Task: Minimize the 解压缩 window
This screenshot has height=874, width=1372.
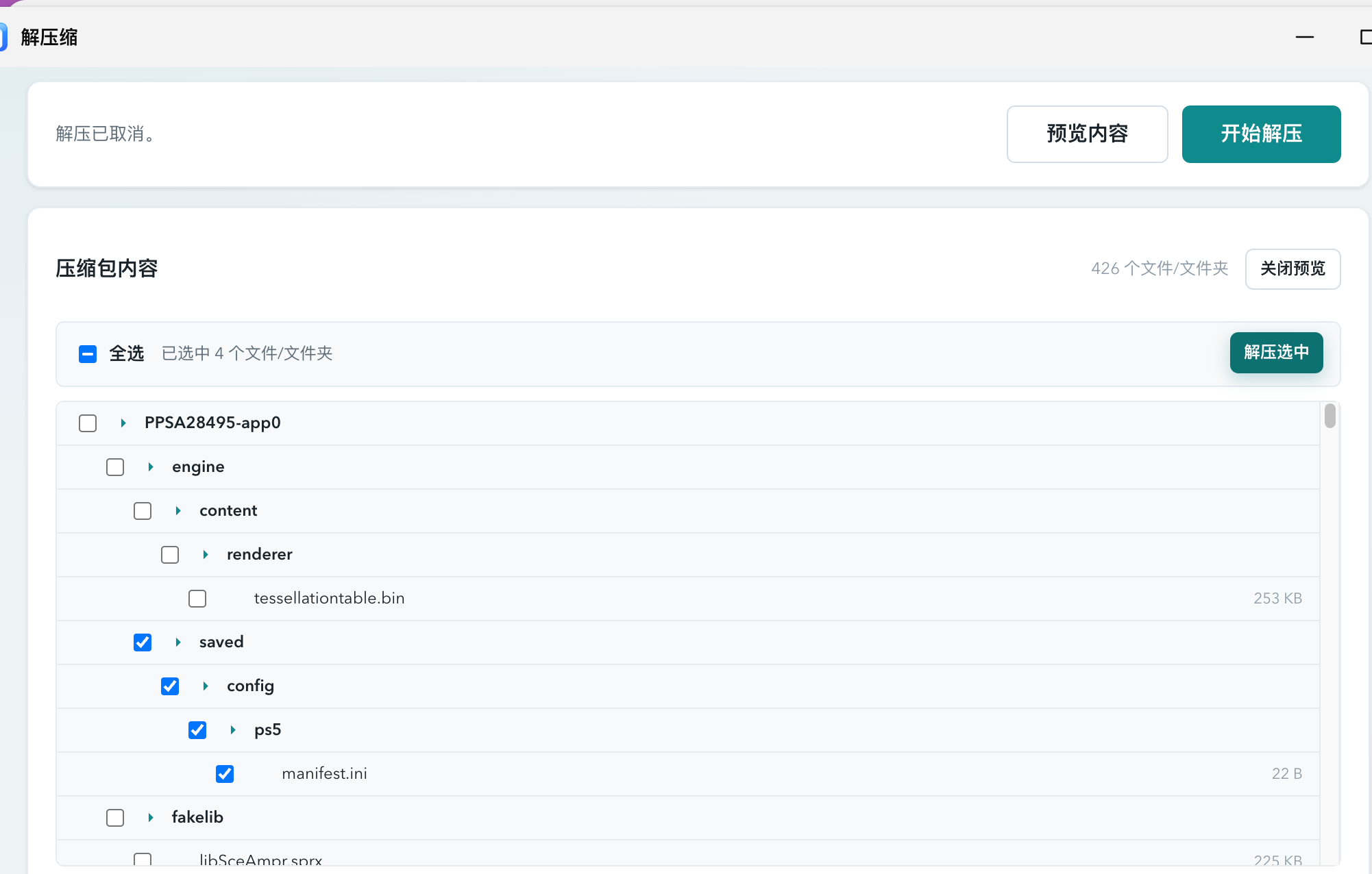Action: coord(1304,37)
